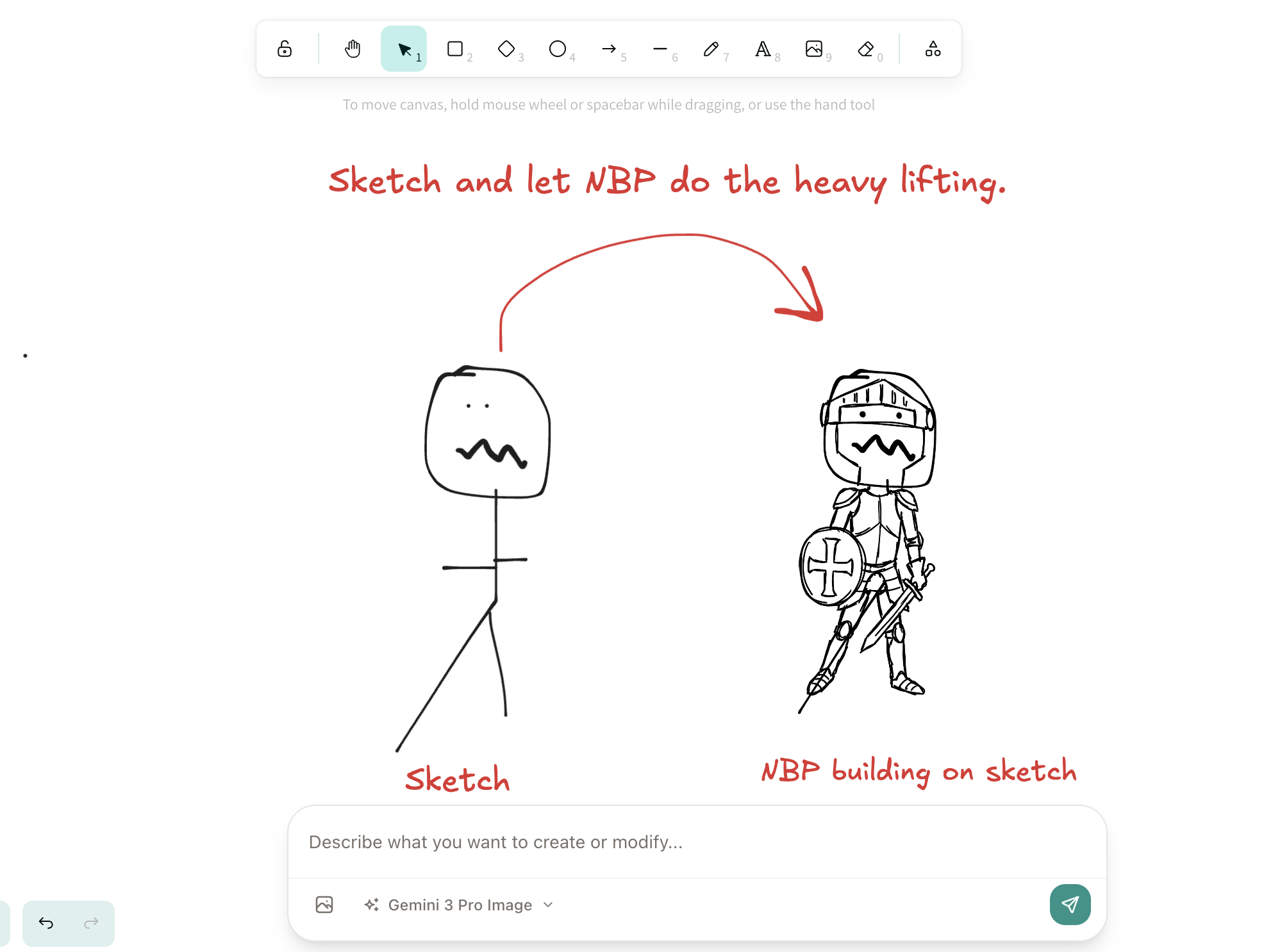Select the Rectangle tool
This screenshot has height=952, width=1264.
pyautogui.click(x=456, y=49)
